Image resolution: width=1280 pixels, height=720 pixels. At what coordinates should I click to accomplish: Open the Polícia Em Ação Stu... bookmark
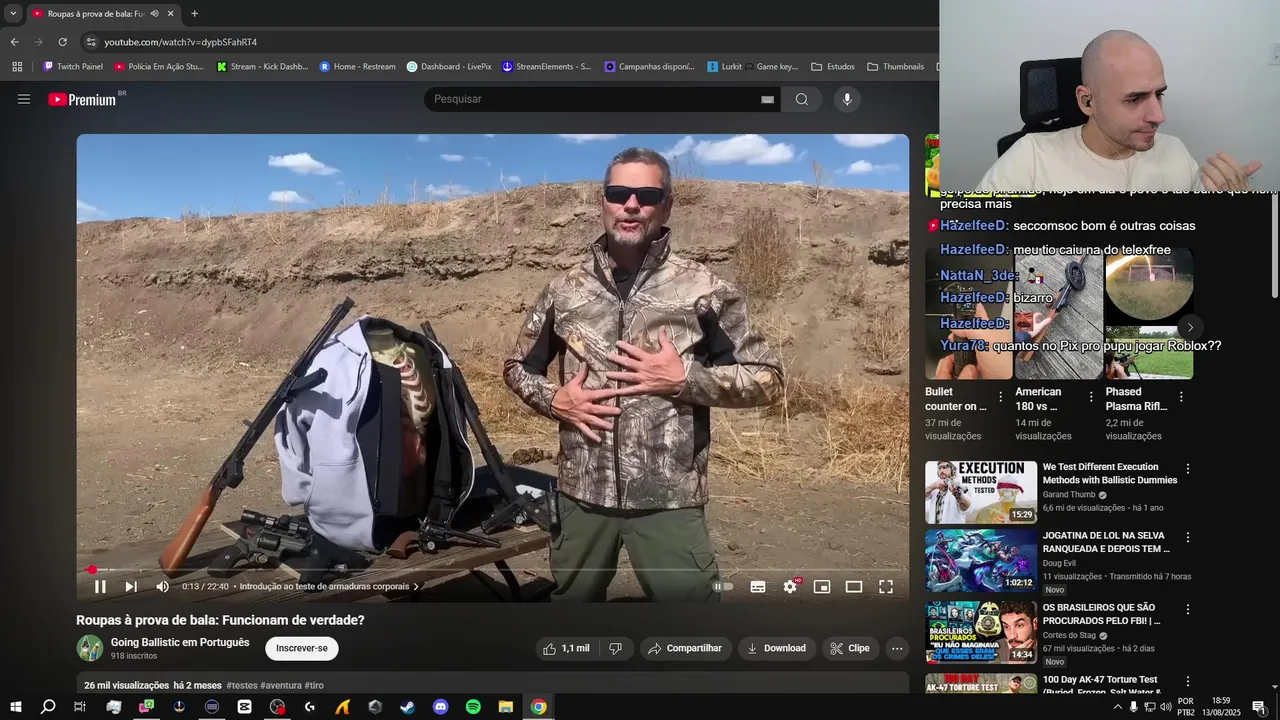click(x=159, y=67)
